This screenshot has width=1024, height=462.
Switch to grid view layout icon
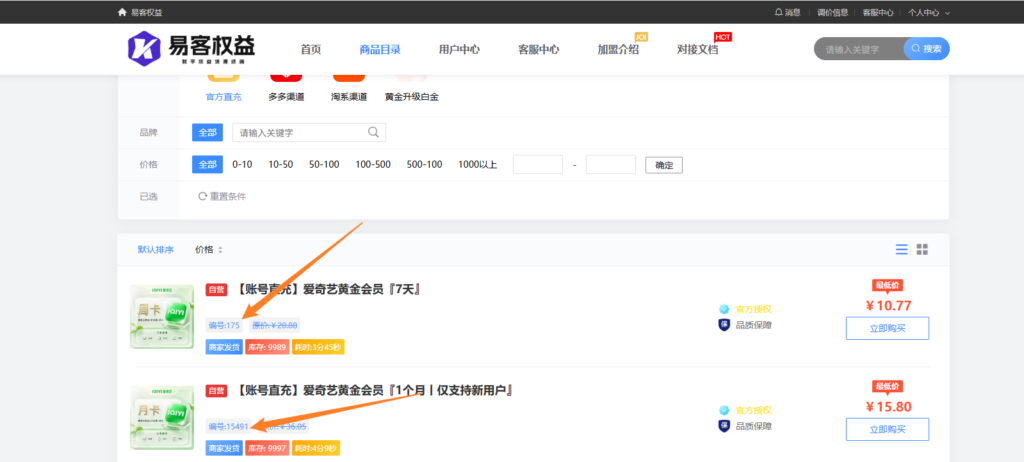pyautogui.click(x=922, y=249)
